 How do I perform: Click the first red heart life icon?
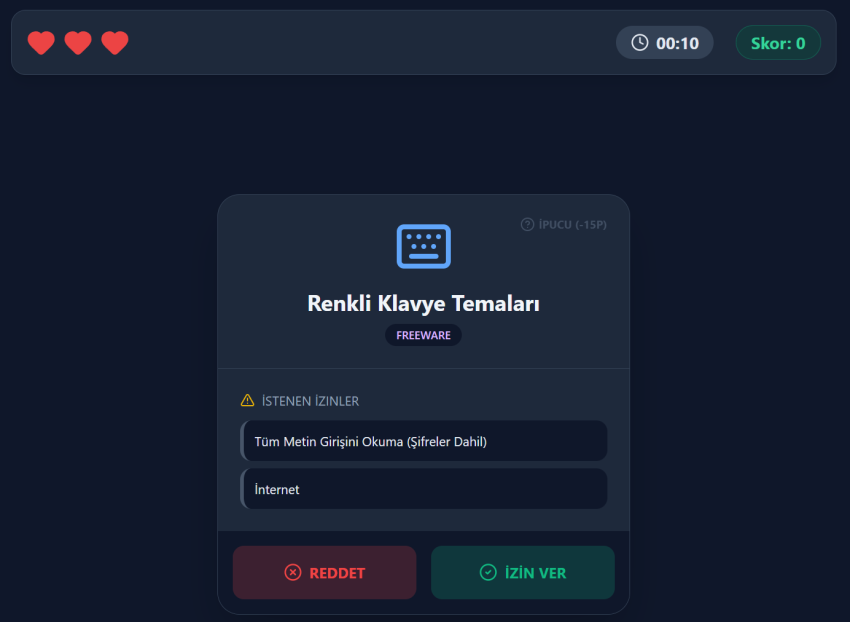point(41,43)
